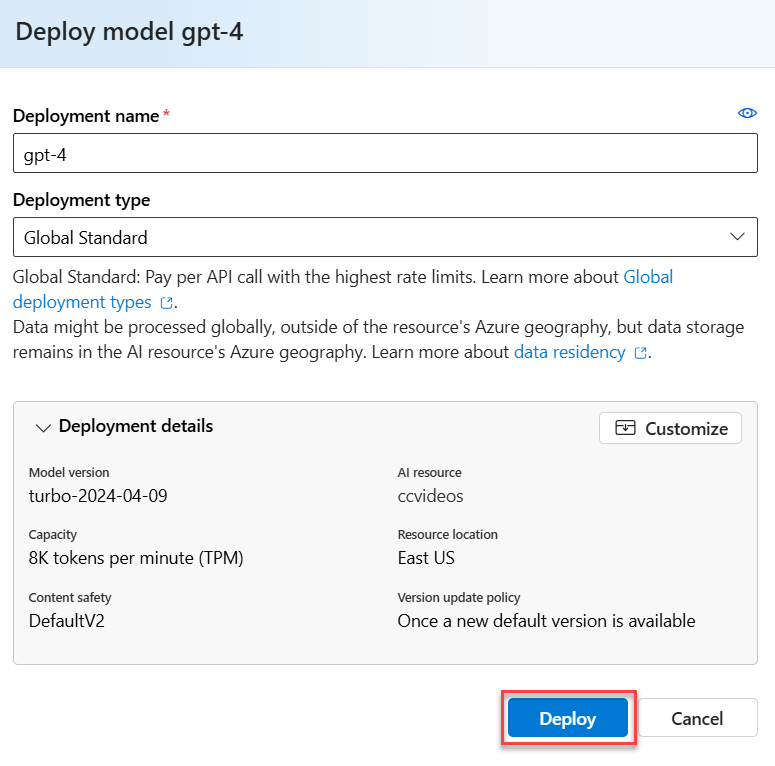Click the 'Version update policy' label
The height and width of the screenshot is (766, 775).
point(459,597)
